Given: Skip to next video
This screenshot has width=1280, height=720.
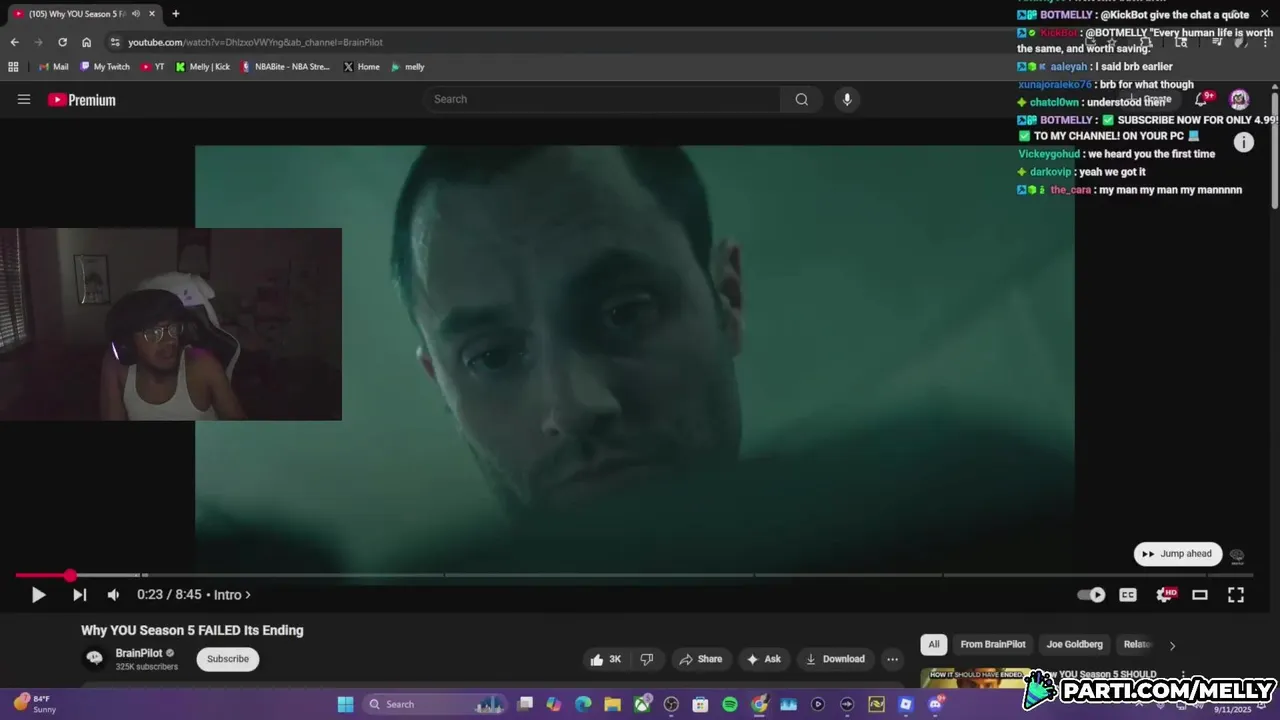Looking at the screenshot, I should pos(79,595).
